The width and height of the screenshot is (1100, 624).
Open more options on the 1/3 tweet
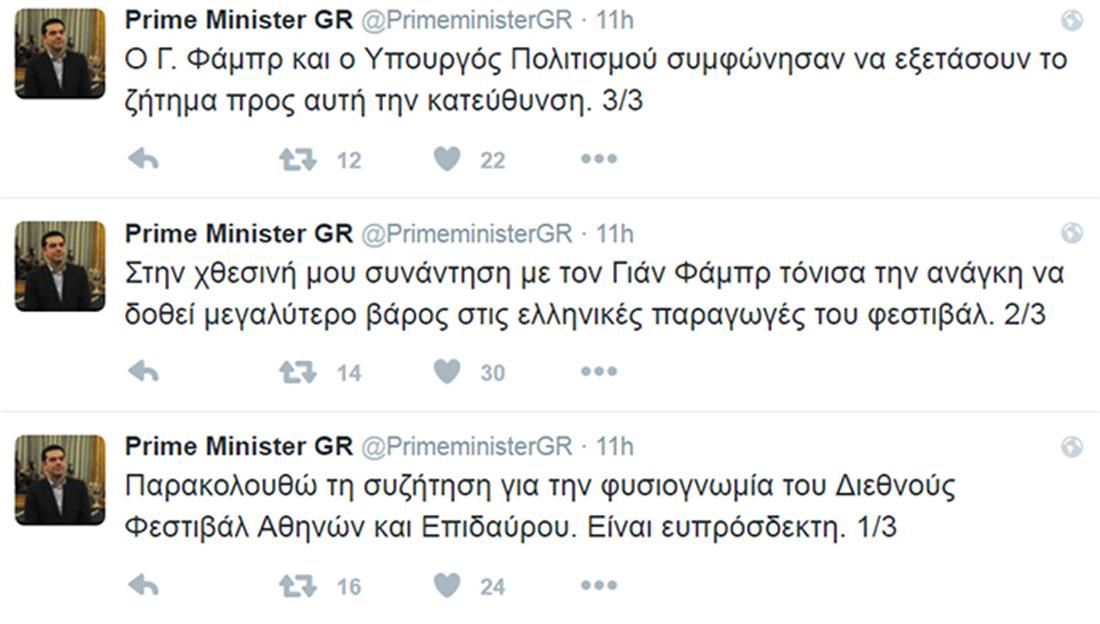coord(599,585)
